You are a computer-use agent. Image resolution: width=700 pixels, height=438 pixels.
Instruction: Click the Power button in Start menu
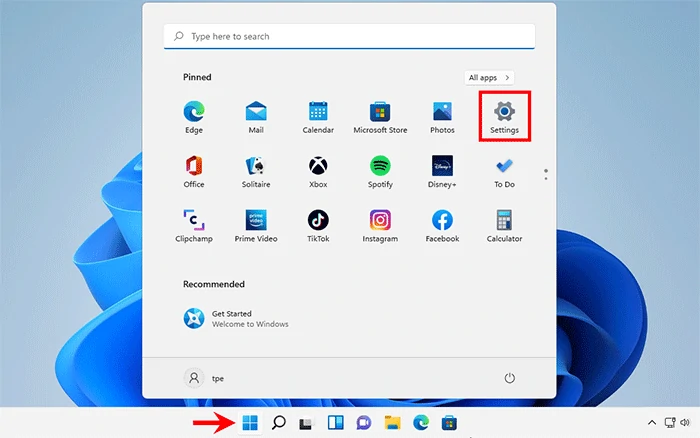509,378
